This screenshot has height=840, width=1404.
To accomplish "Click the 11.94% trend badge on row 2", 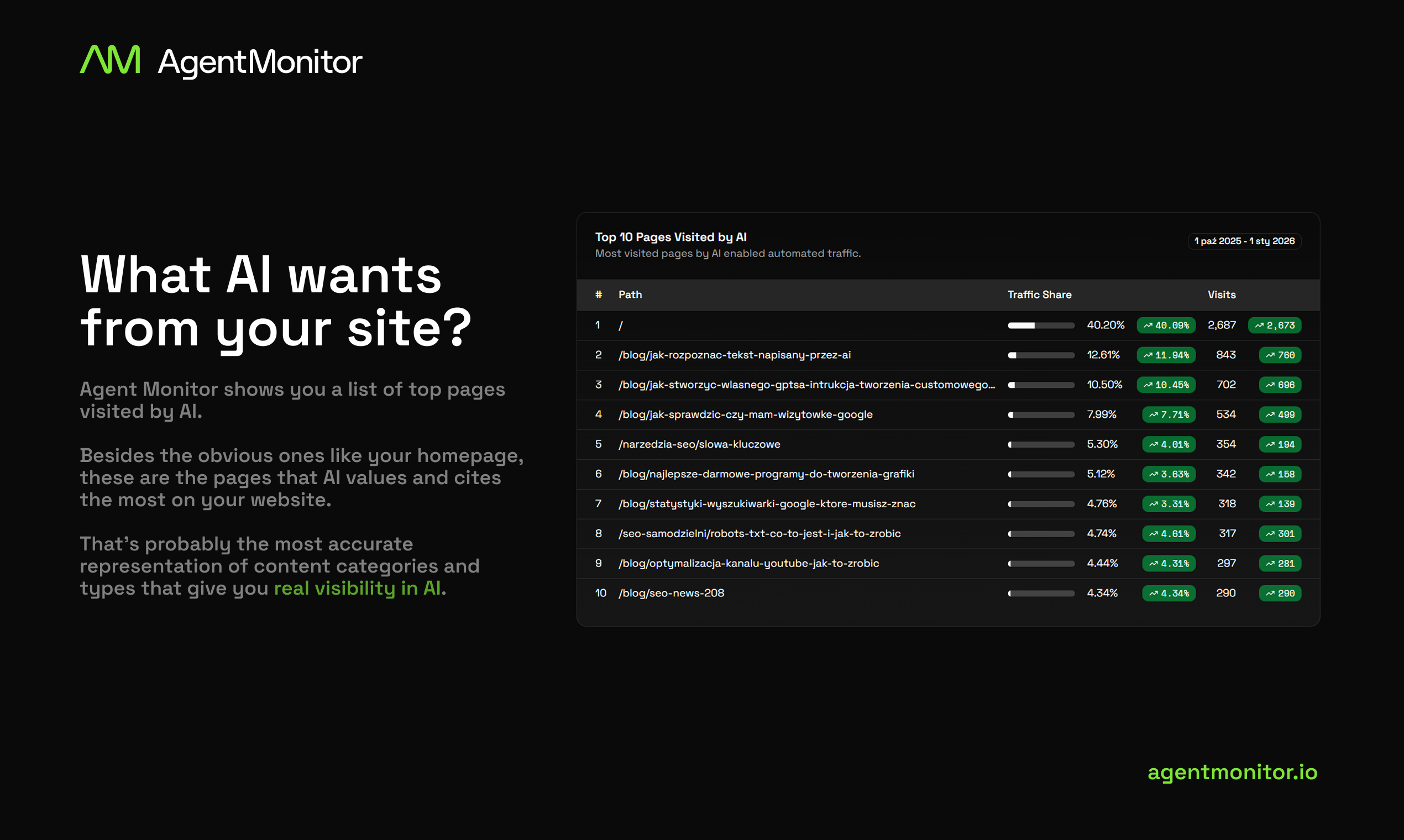I will coord(1166,355).
